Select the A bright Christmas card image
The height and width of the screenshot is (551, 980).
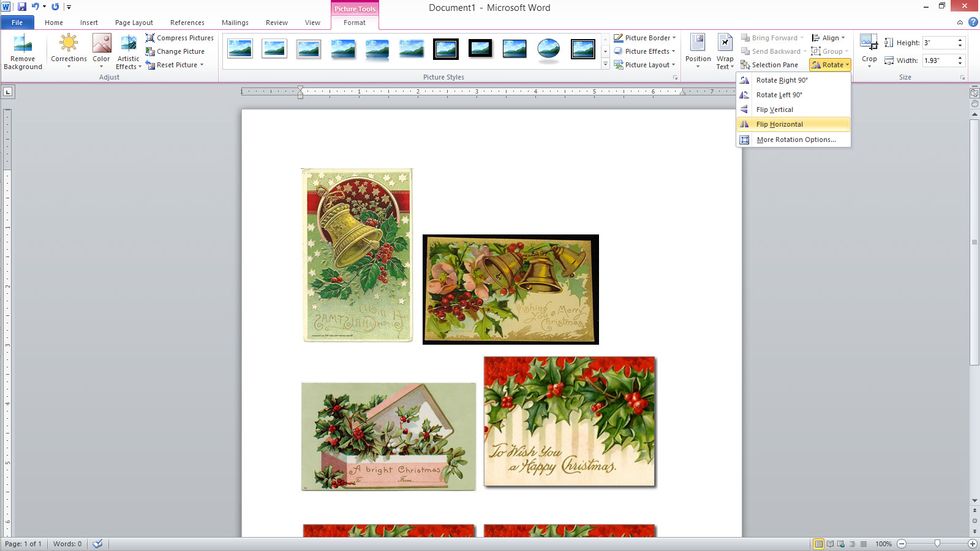[388, 436]
